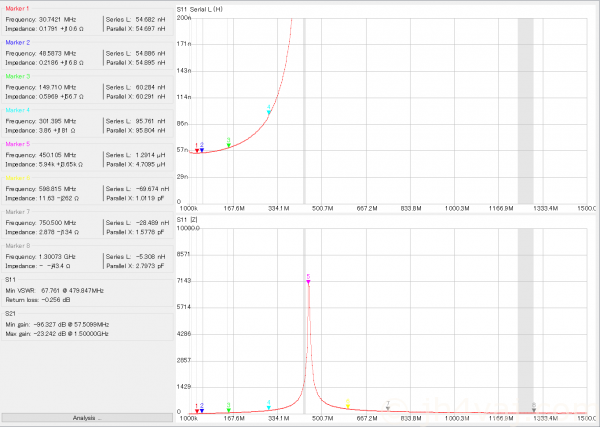The width and height of the screenshot is (600, 427).
Task: Click the 10000.0 axis label on |Z| chart
Action: tap(188, 228)
